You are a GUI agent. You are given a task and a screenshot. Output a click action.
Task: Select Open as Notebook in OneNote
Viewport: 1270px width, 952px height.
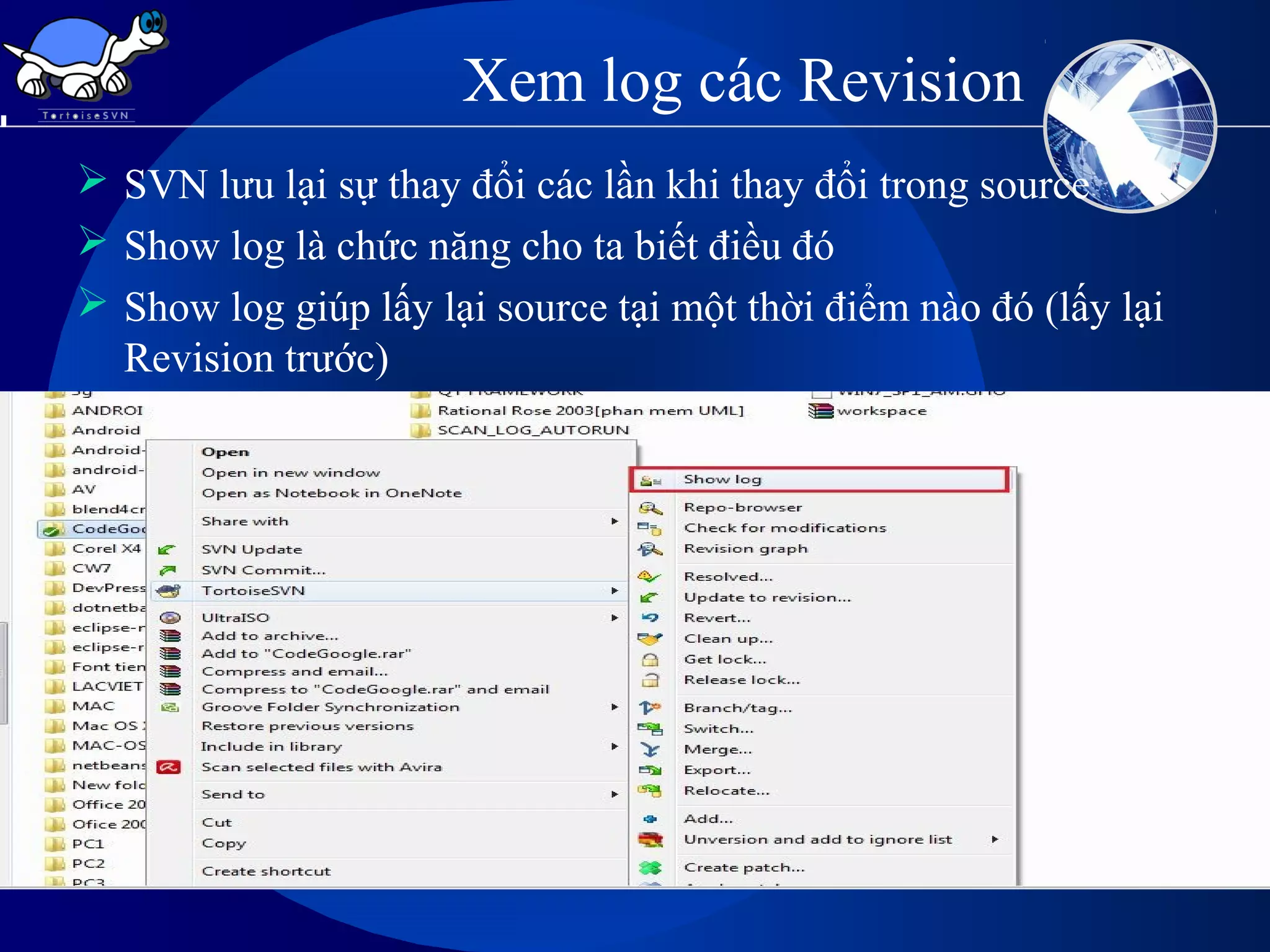pos(332,493)
